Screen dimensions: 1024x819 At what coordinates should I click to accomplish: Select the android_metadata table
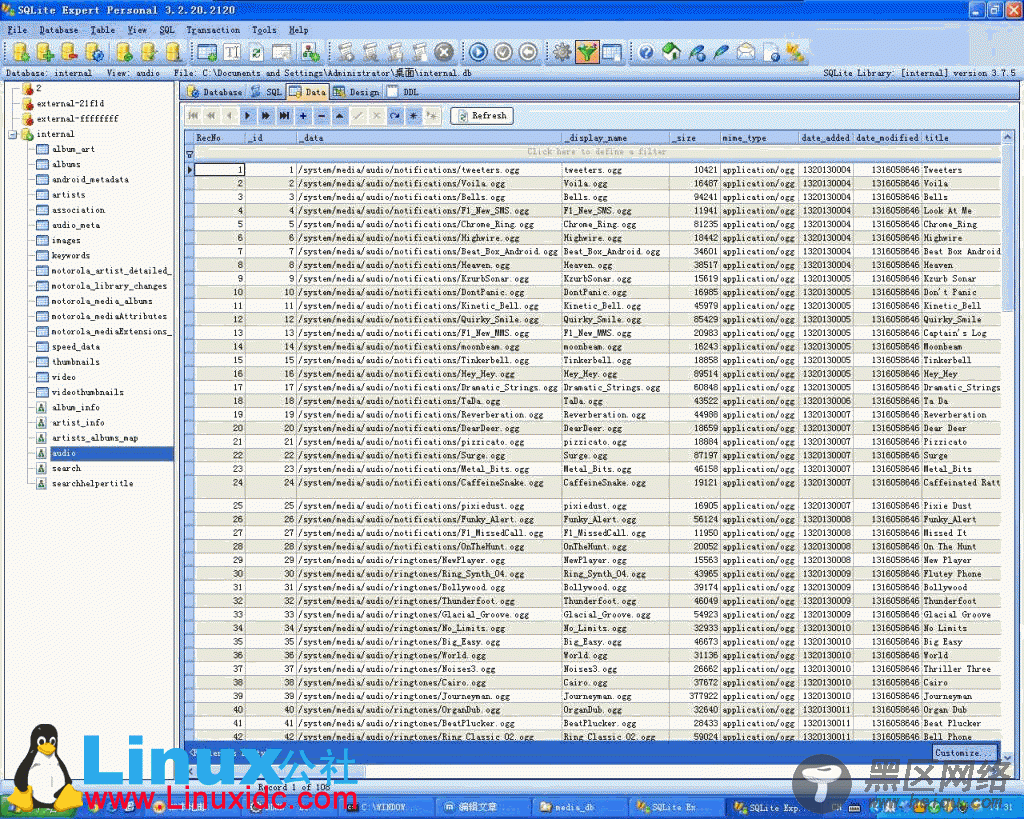point(90,180)
